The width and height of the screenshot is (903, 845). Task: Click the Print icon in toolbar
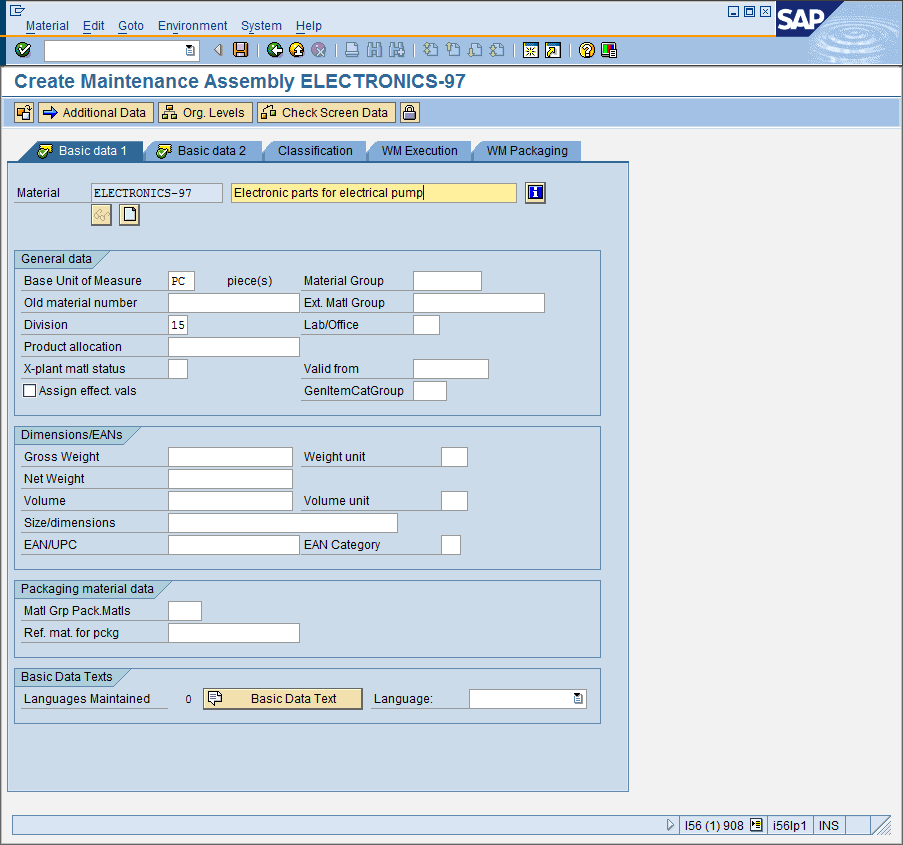point(352,50)
